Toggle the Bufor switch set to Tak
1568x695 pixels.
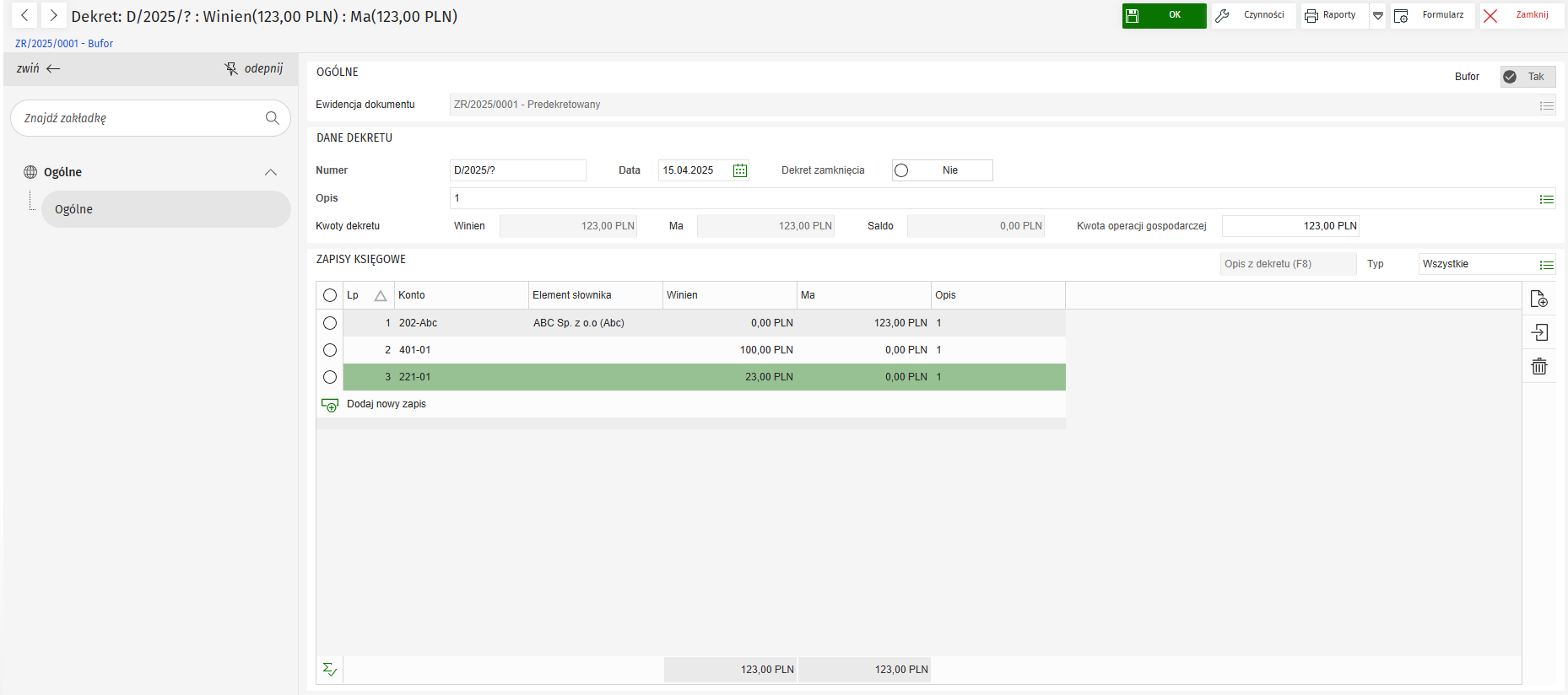point(1527,77)
